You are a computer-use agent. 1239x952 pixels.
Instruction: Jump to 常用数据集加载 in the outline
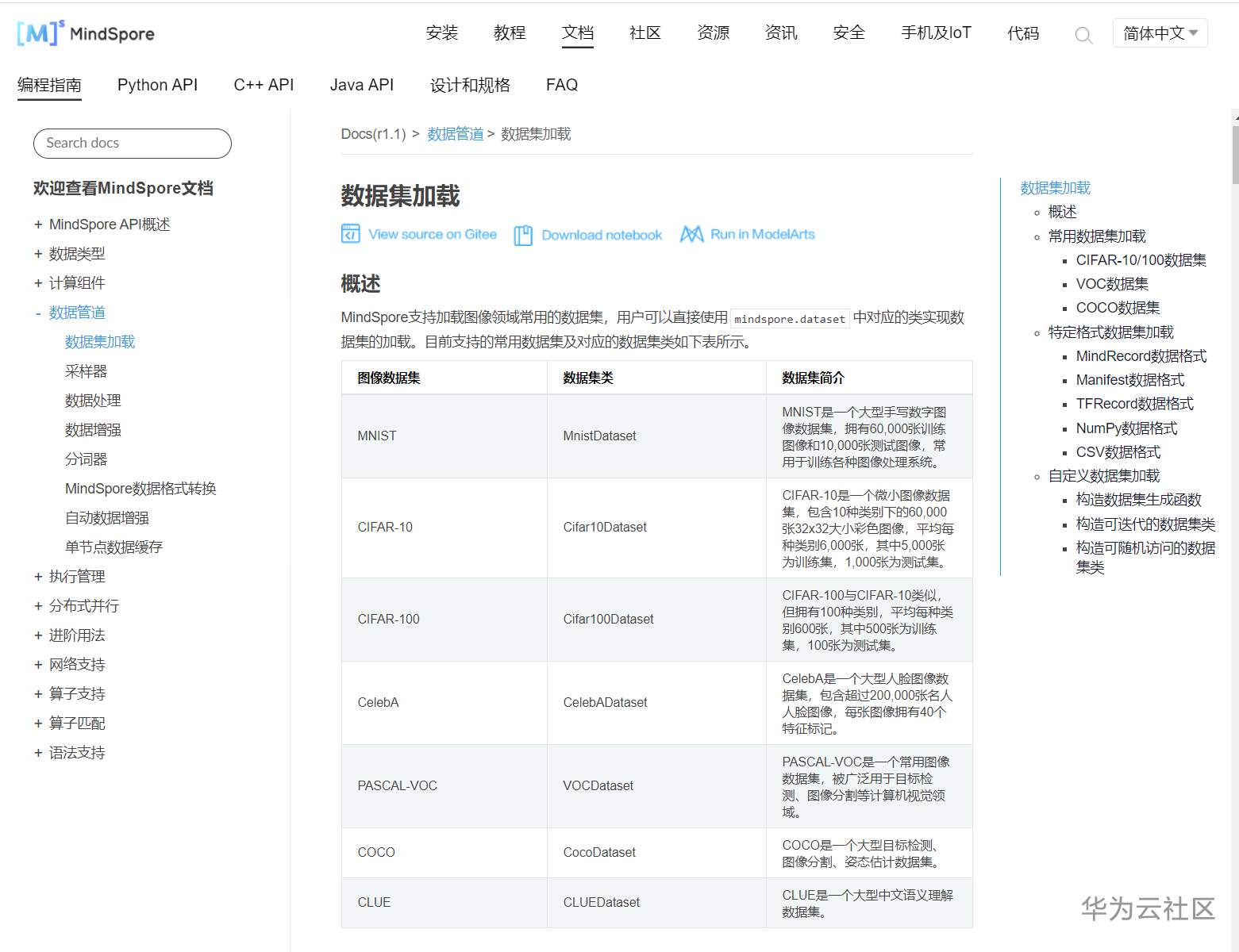point(1097,236)
